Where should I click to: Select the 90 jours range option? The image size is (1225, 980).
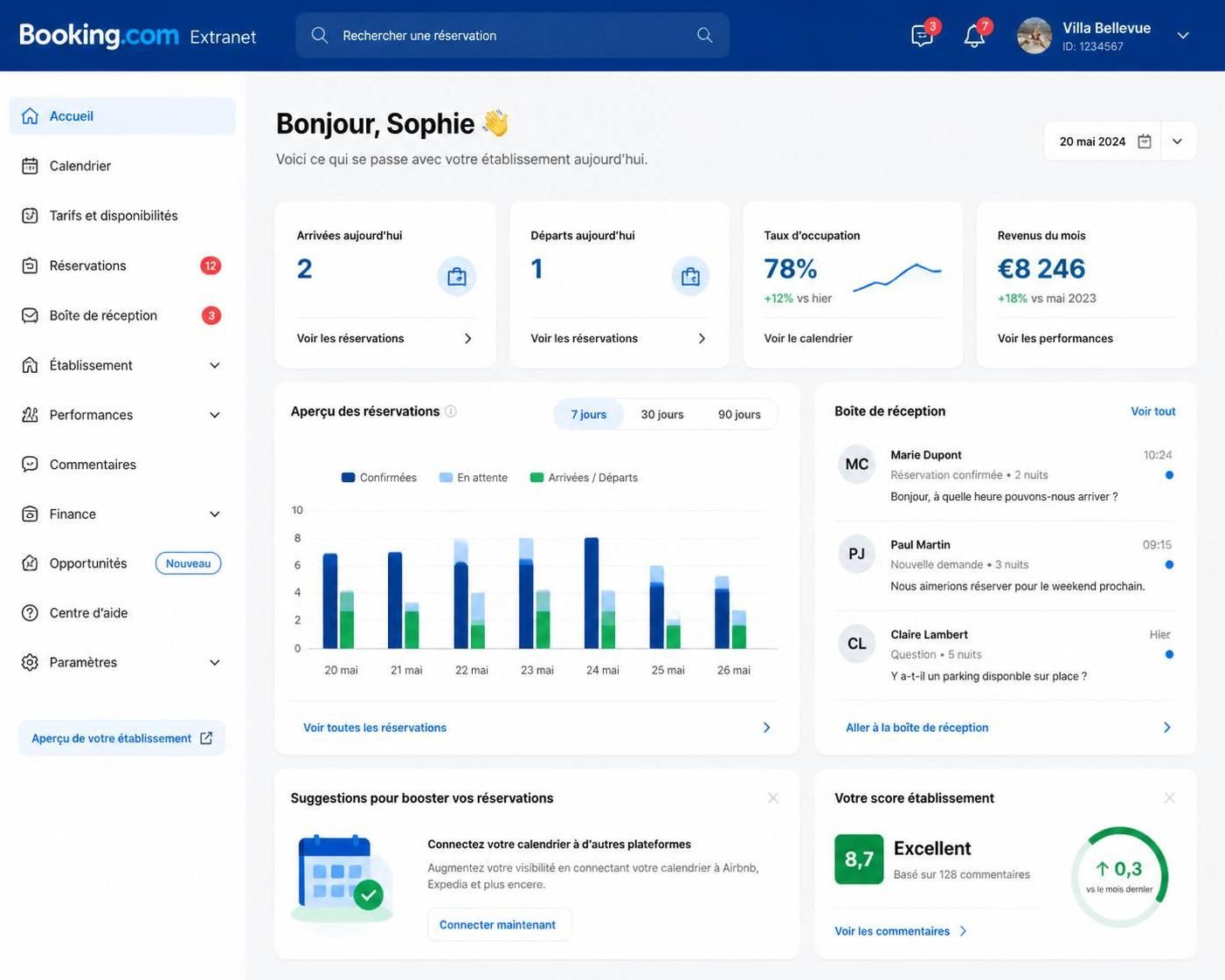click(x=739, y=414)
